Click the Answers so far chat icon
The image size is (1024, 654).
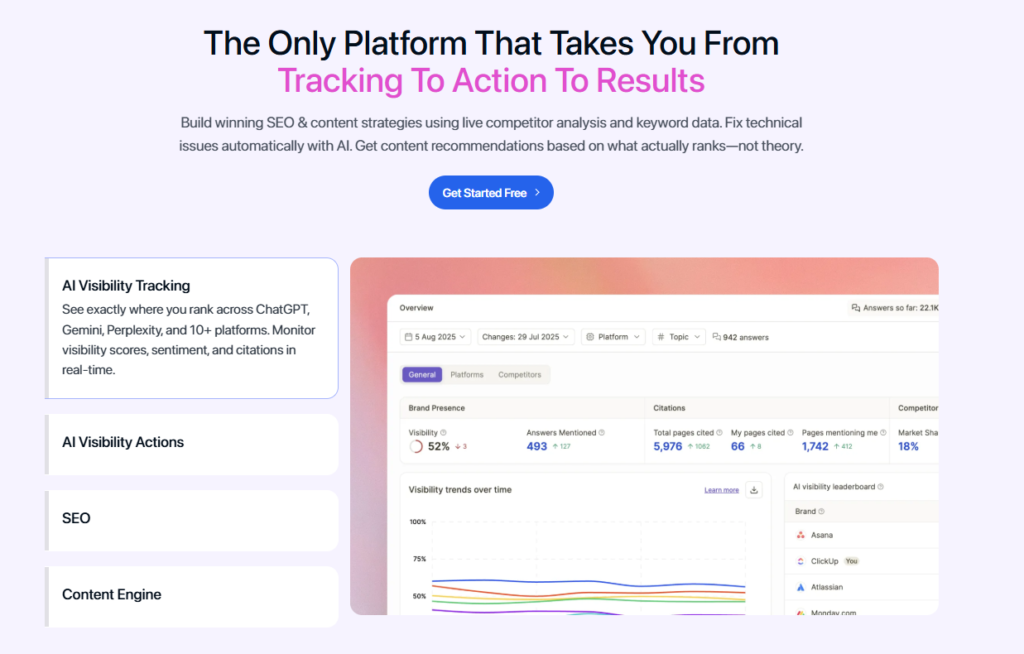856,308
